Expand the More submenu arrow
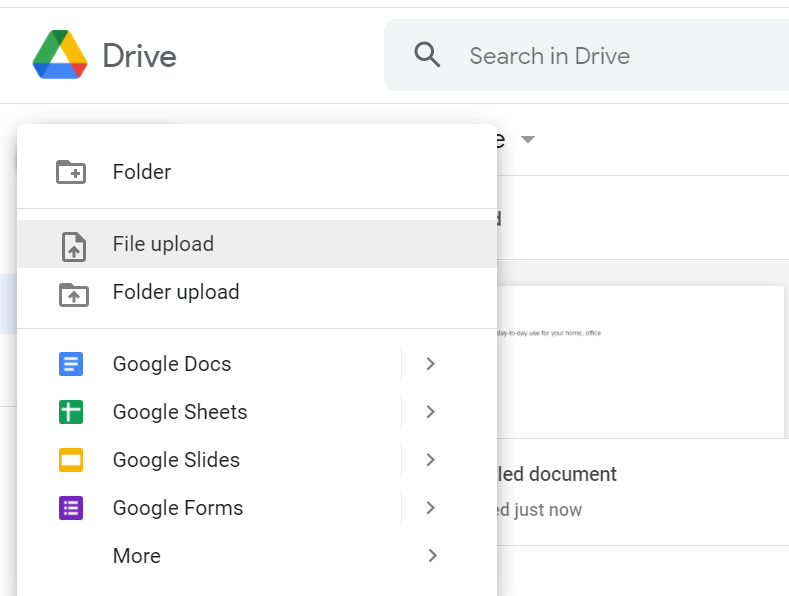 432,556
